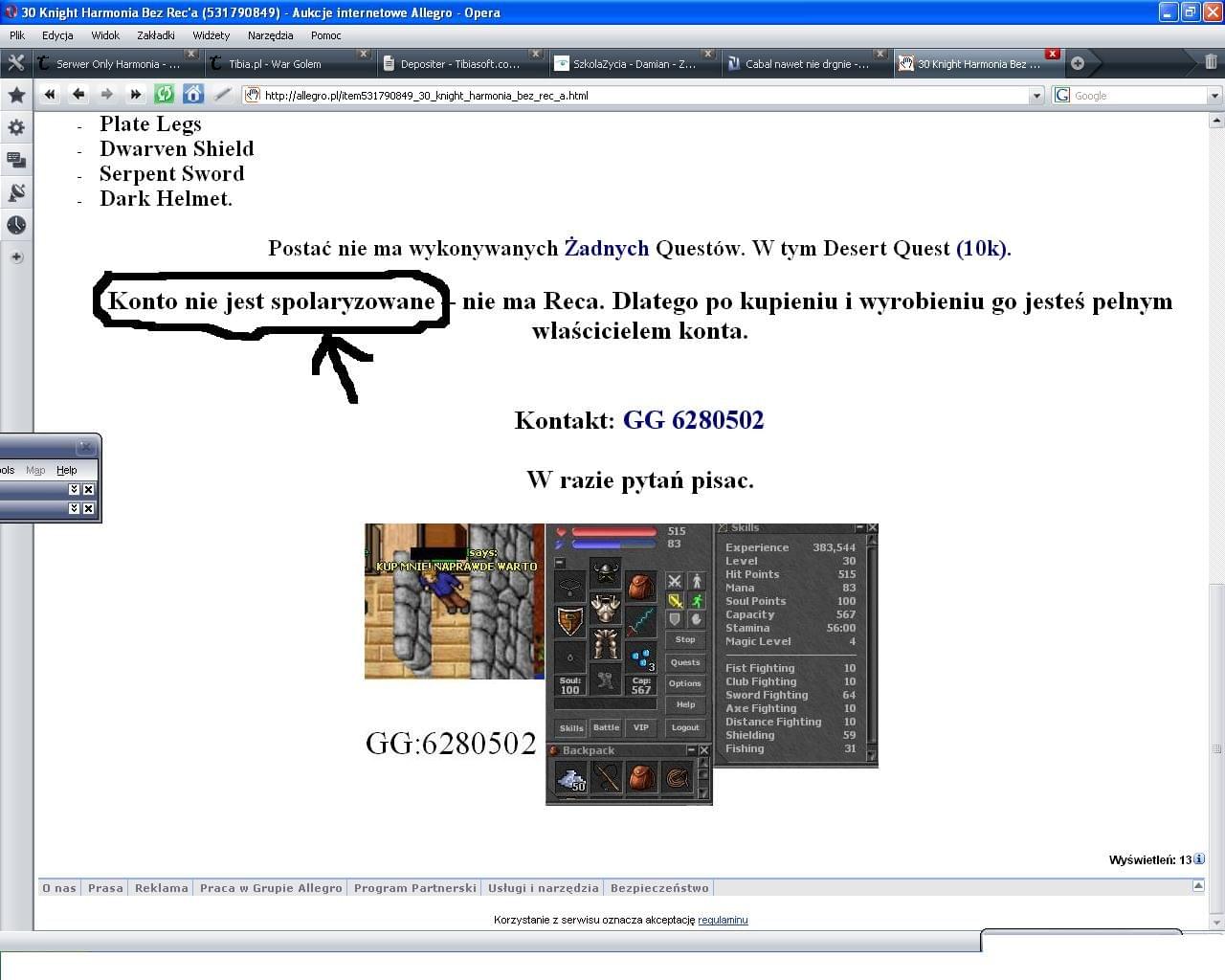Open the Prasa footer link
This screenshot has height=980, width=1225.
(x=105, y=887)
